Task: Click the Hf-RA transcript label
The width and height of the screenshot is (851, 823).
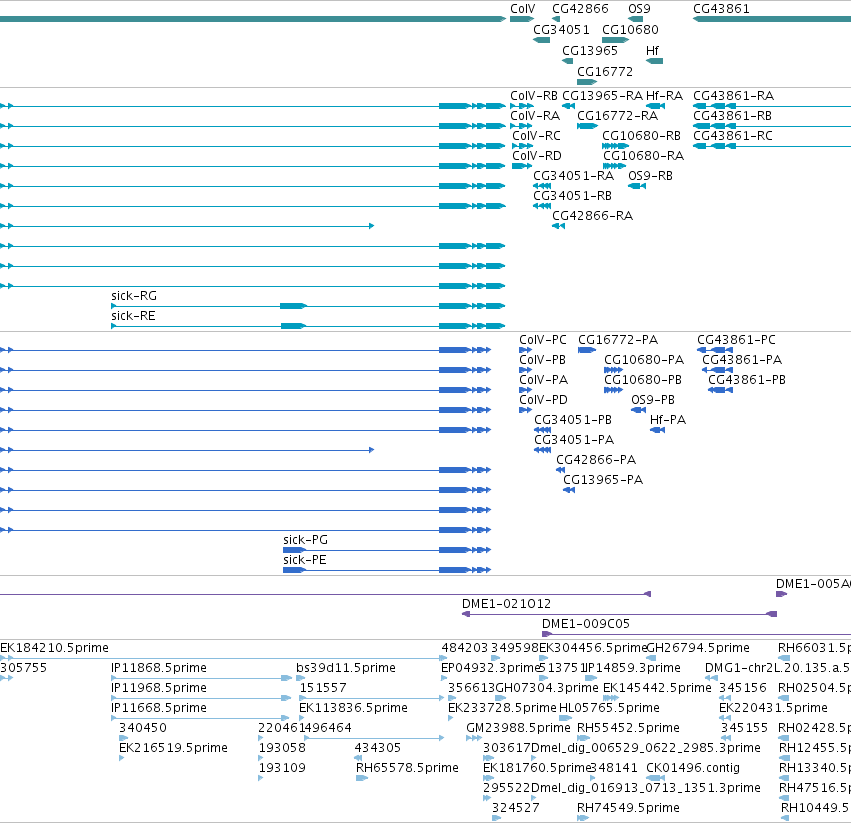Action: click(664, 96)
